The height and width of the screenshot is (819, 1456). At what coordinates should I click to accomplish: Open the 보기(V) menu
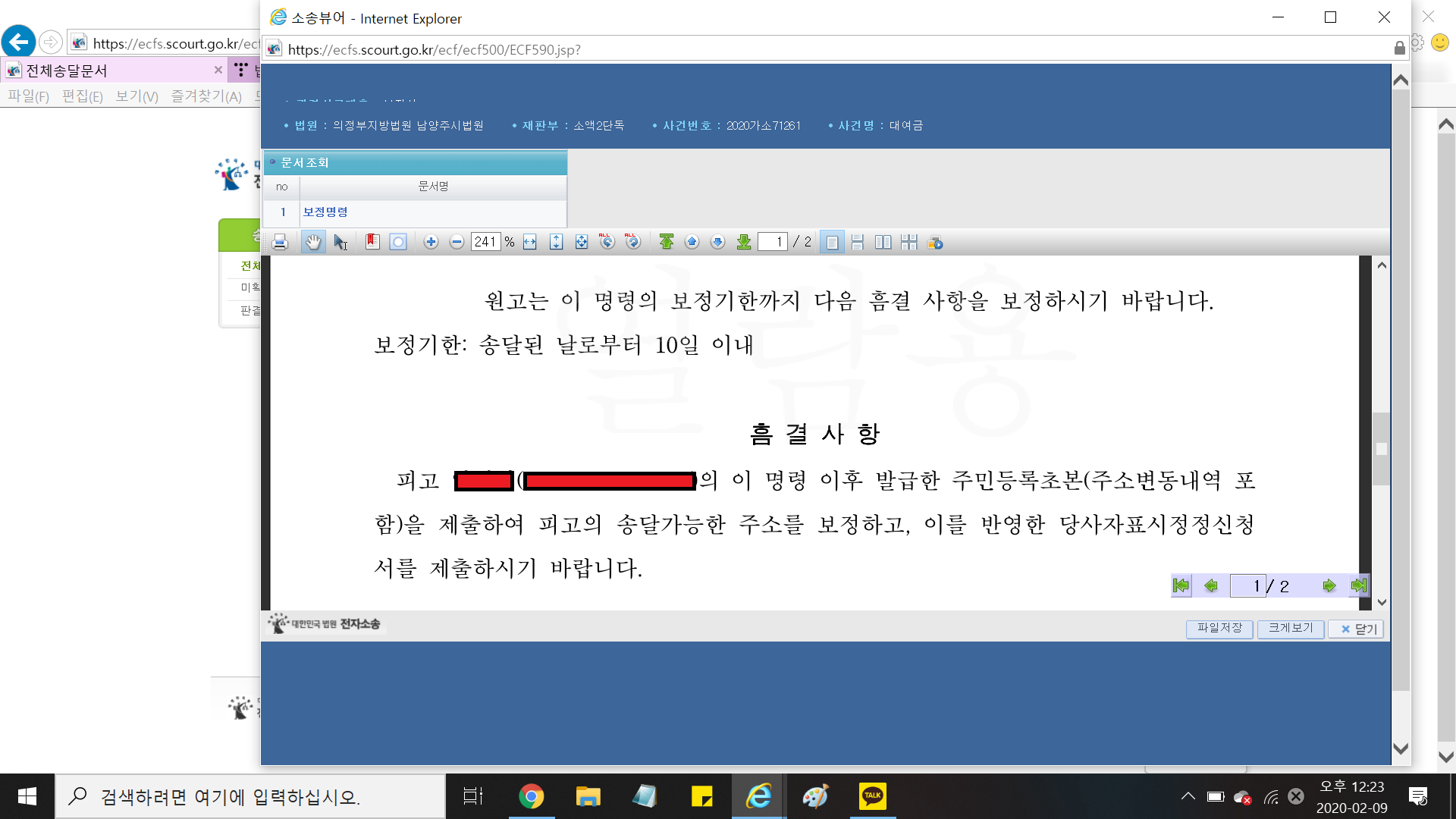(x=136, y=96)
